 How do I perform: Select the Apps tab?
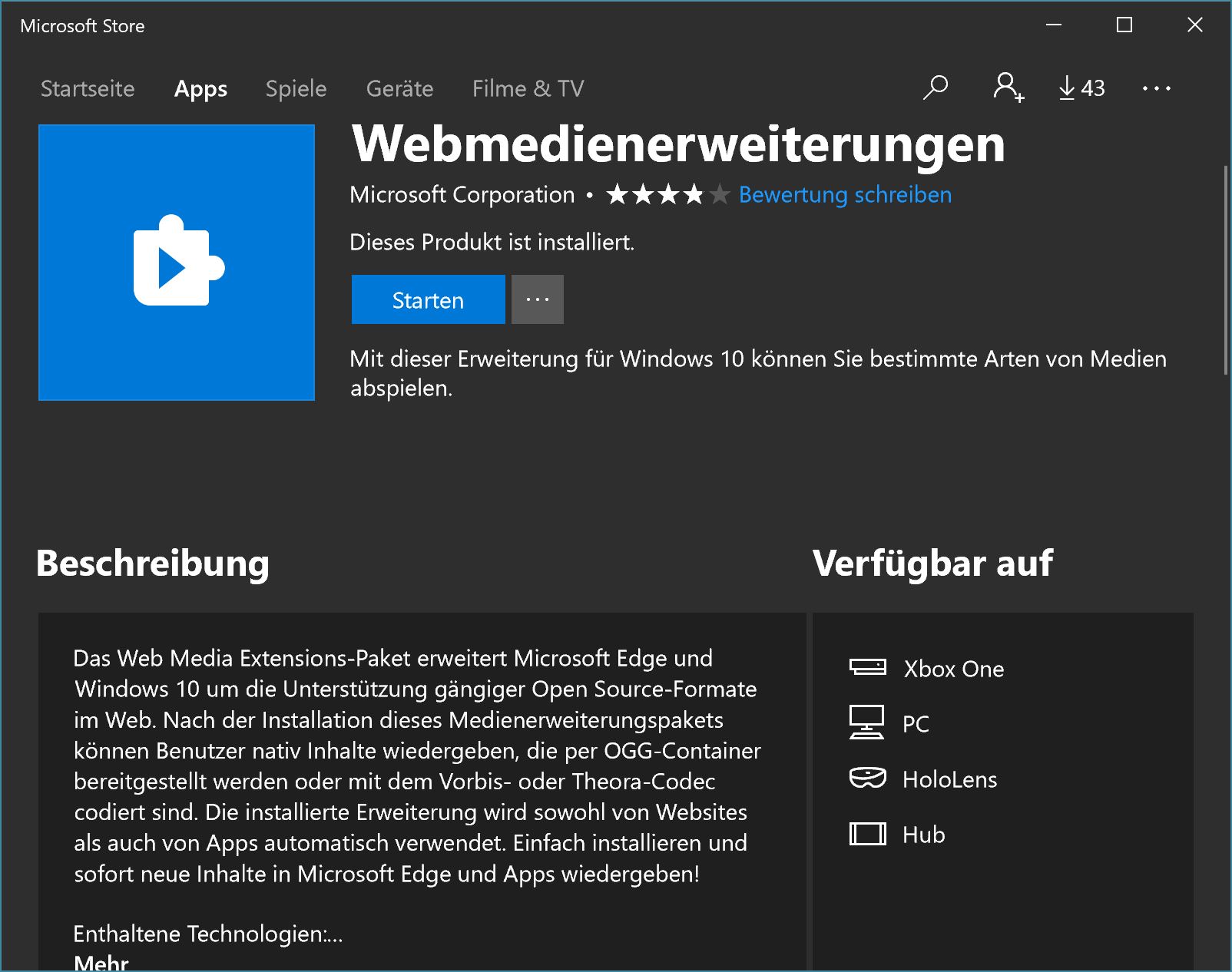(x=200, y=89)
